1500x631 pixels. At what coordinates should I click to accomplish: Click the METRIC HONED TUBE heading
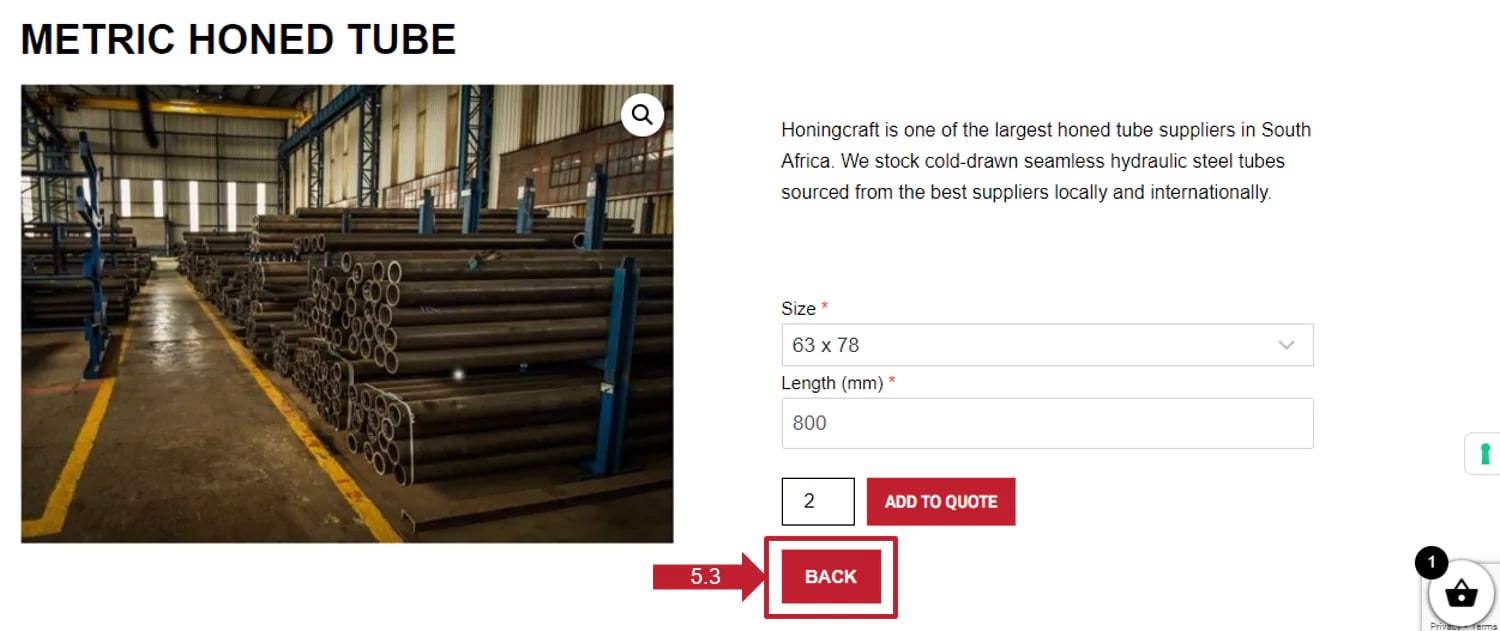pyautogui.click(x=239, y=39)
